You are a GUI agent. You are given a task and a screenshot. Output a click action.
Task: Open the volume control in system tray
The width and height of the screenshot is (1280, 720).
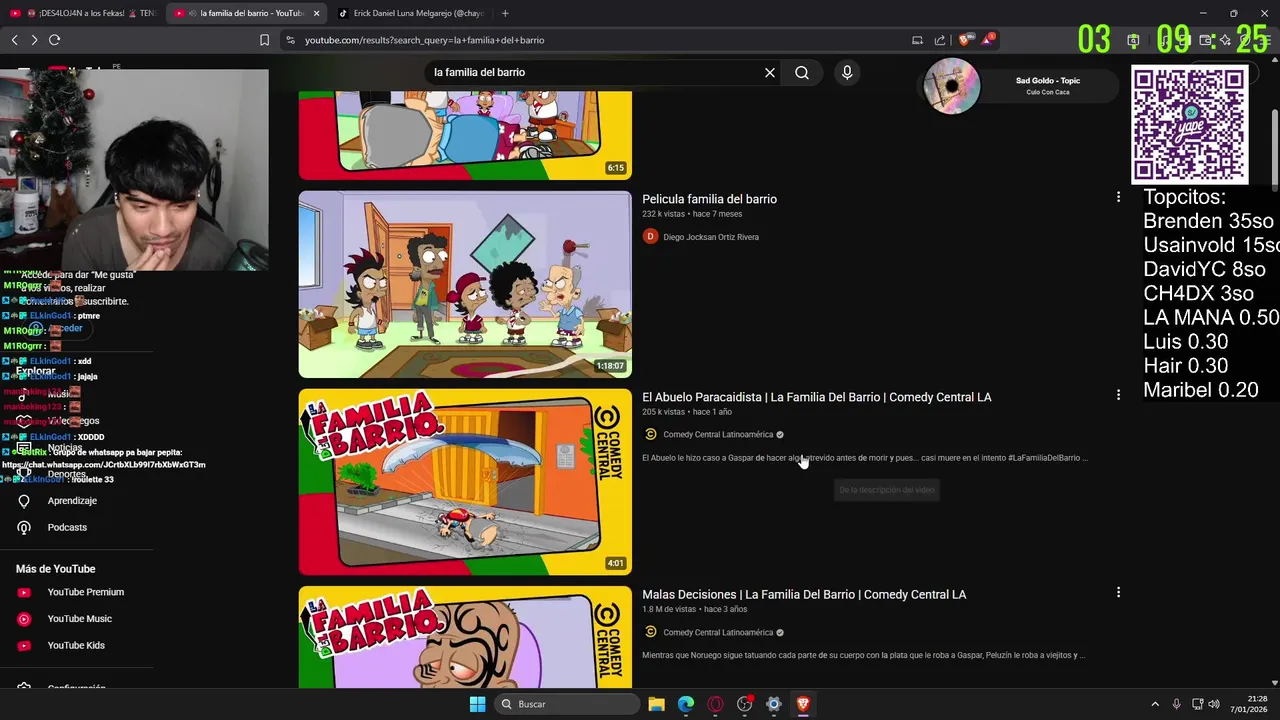[x=1214, y=704]
